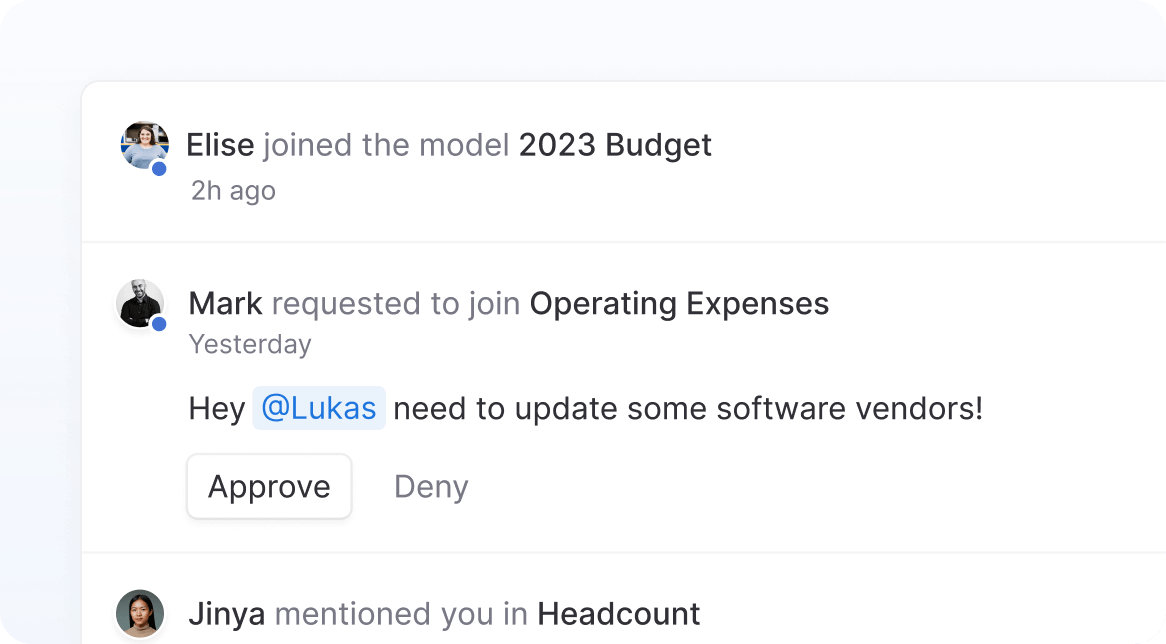Open the Operating Expenses link
Image resolution: width=1166 pixels, height=644 pixels.
click(x=679, y=303)
